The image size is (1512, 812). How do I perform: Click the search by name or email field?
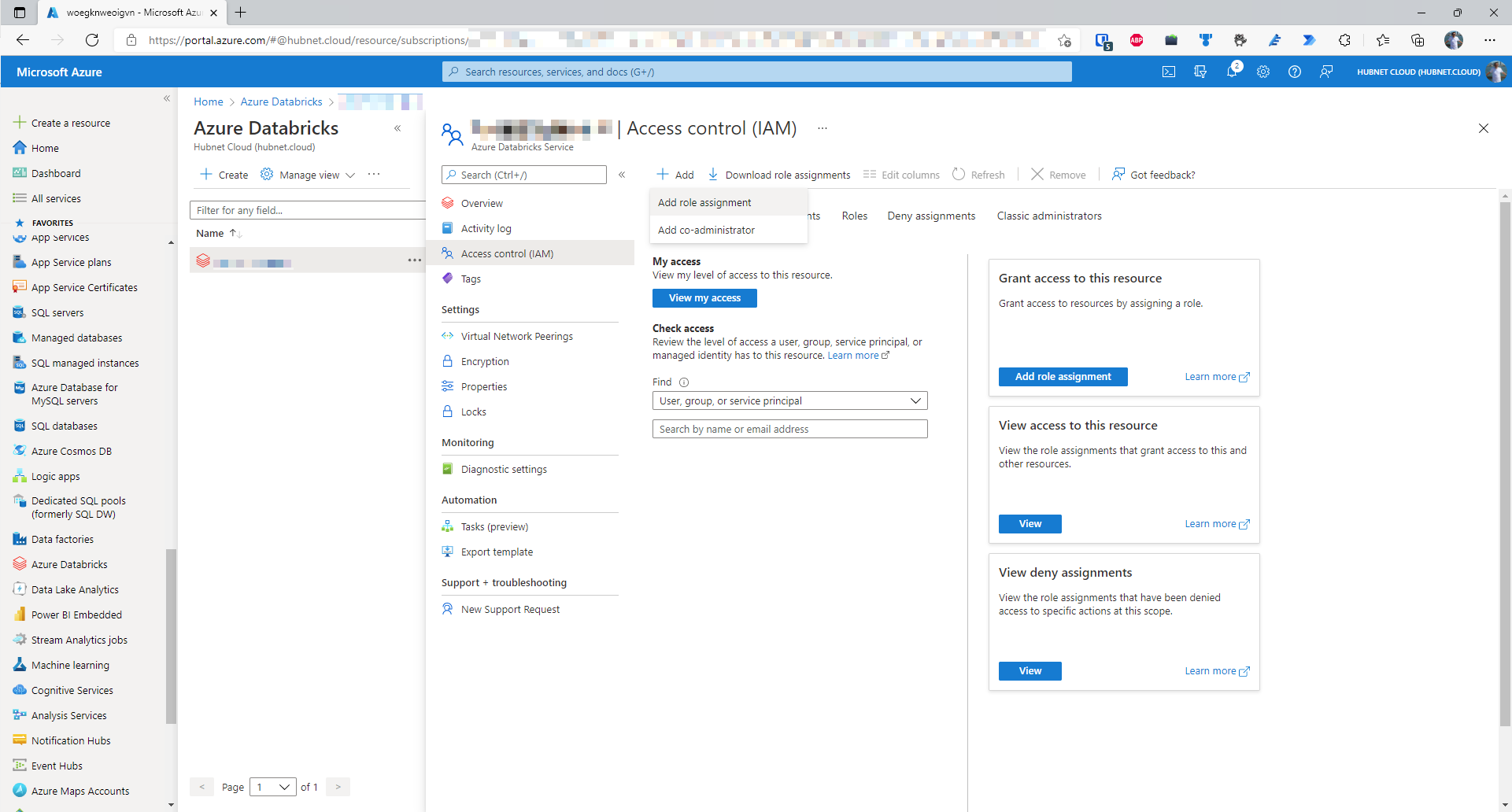pyautogui.click(x=789, y=429)
